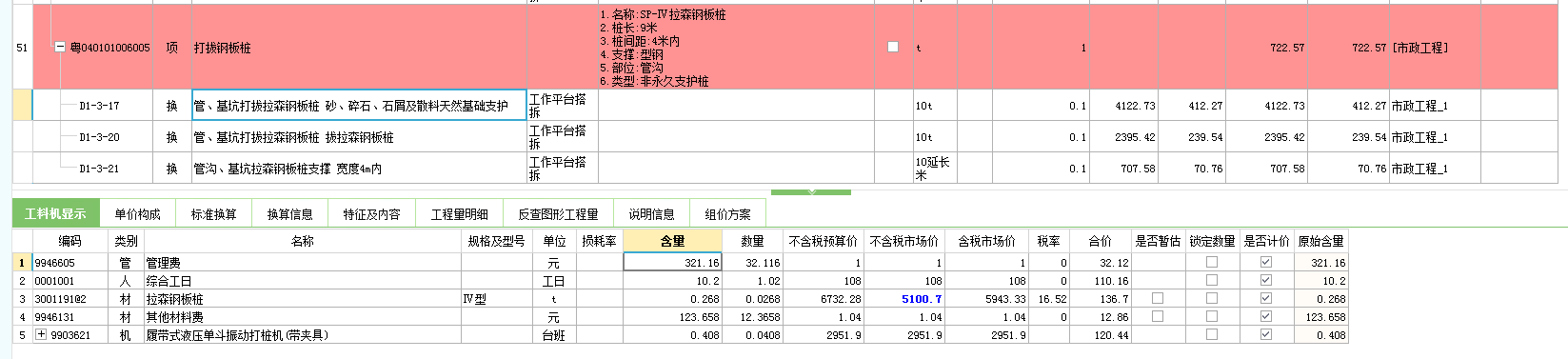1568x359 pixels.
Task: Open the 标准换算 tab
Action: click(213, 214)
